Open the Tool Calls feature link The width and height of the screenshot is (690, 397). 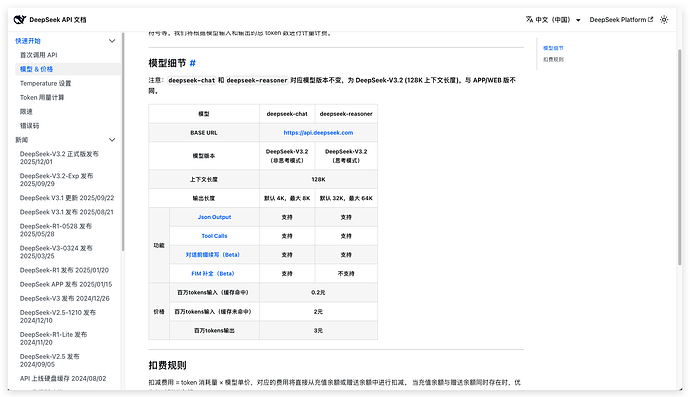[x=214, y=236]
